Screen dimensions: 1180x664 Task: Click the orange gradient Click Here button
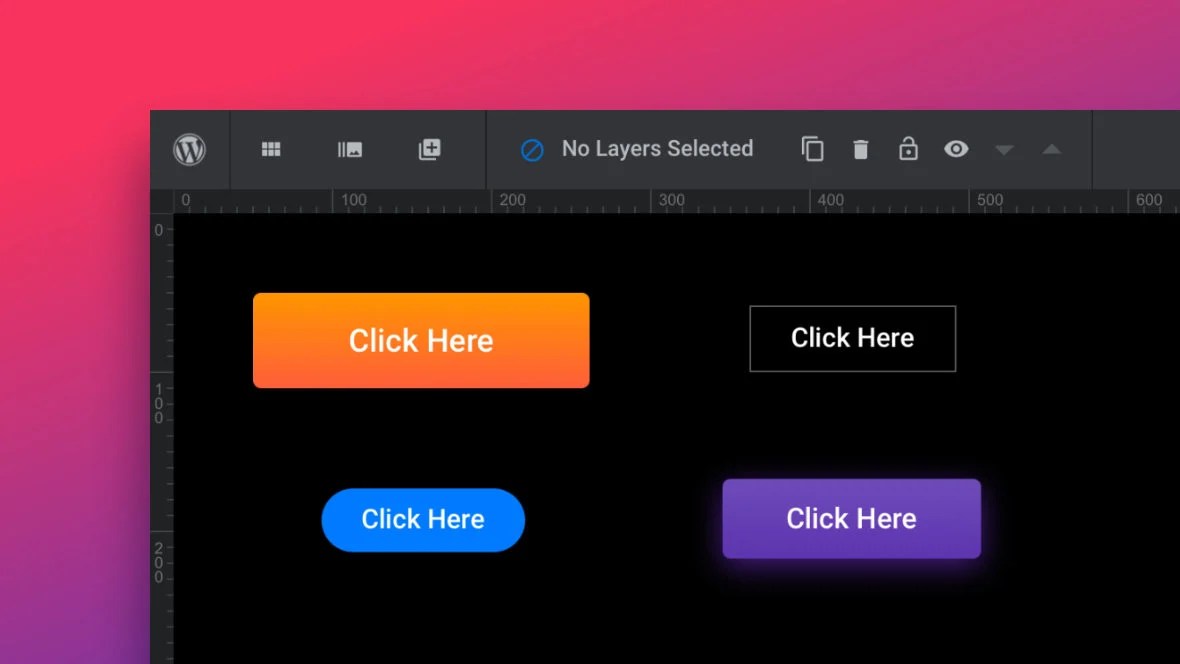[x=421, y=340]
